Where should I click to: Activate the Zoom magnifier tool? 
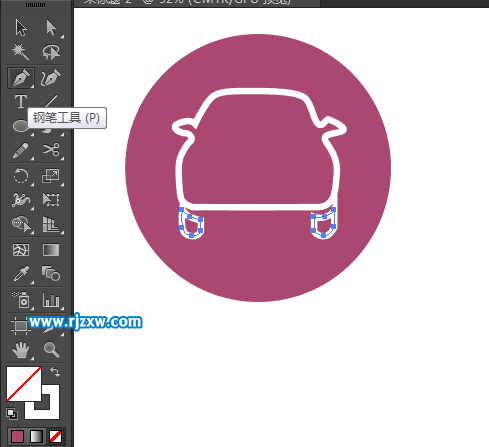click(51, 349)
